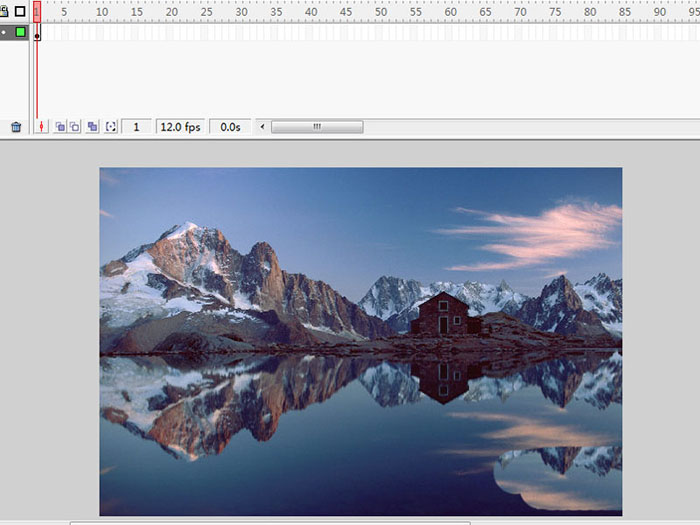
Task: Toggle the layer's green outline color square
Action: point(20,32)
